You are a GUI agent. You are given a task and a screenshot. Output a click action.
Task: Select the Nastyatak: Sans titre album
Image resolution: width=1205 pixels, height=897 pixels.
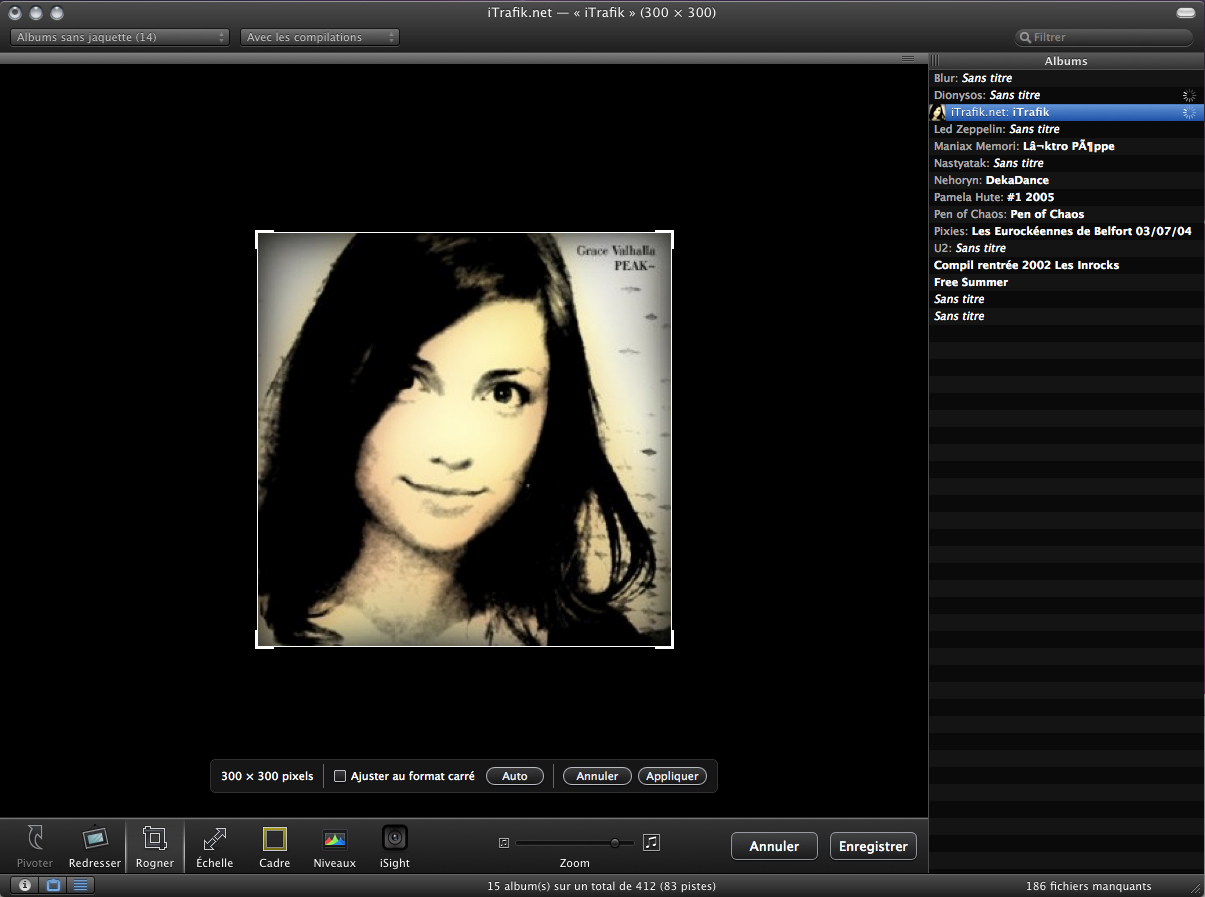[1066, 163]
